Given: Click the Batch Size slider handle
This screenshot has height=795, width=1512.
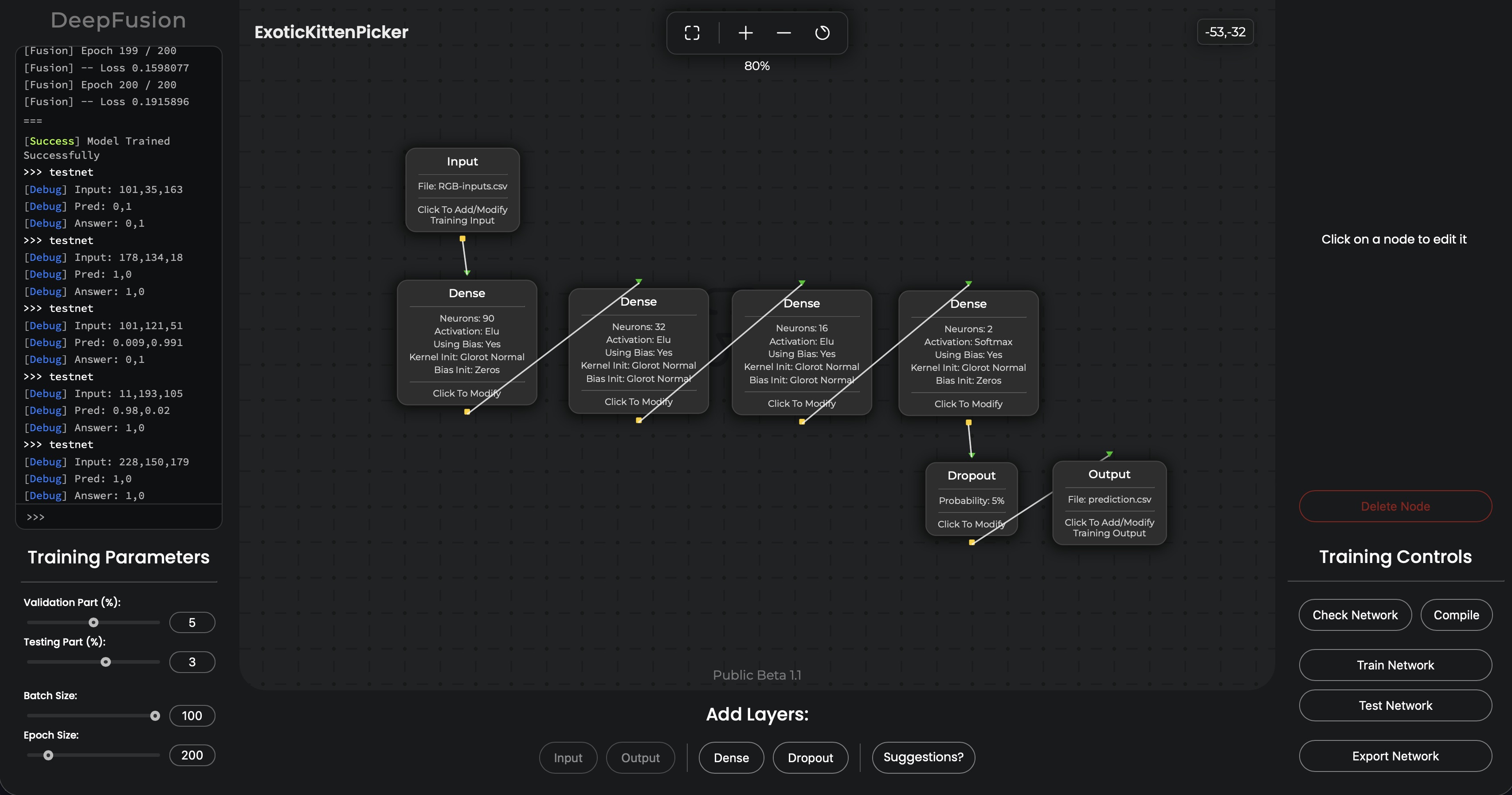Looking at the screenshot, I should pyautogui.click(x=155, y=716).
